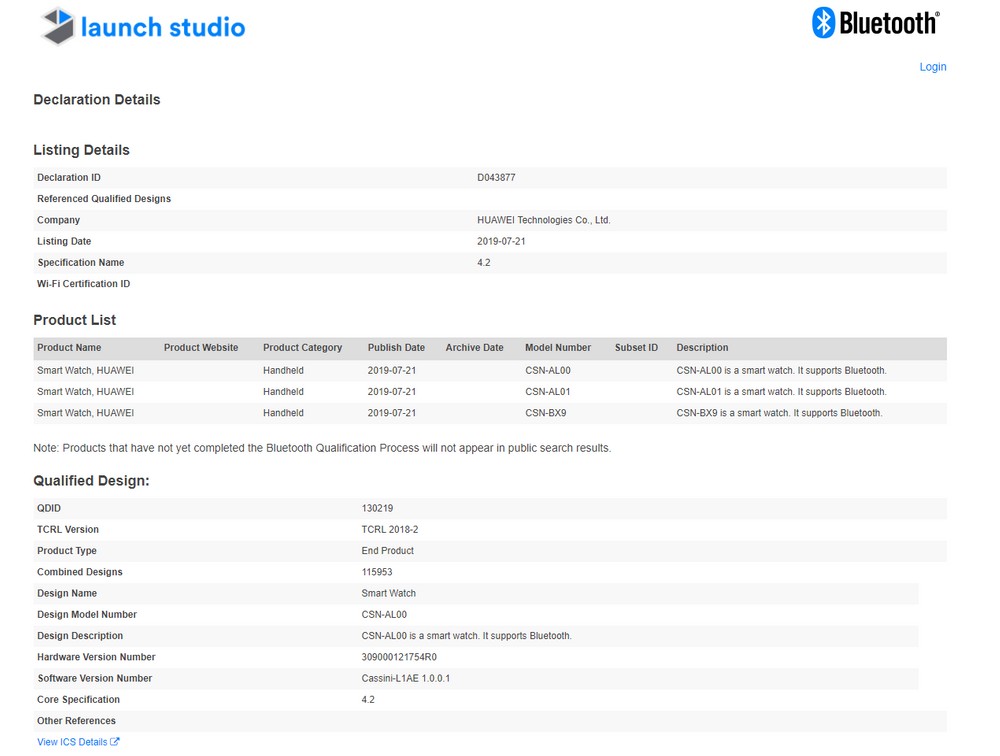Click the CSN-BX9 description cell
Image resolution: width=1000 pixels, height=756 pixels.
[x=779, y=413]
